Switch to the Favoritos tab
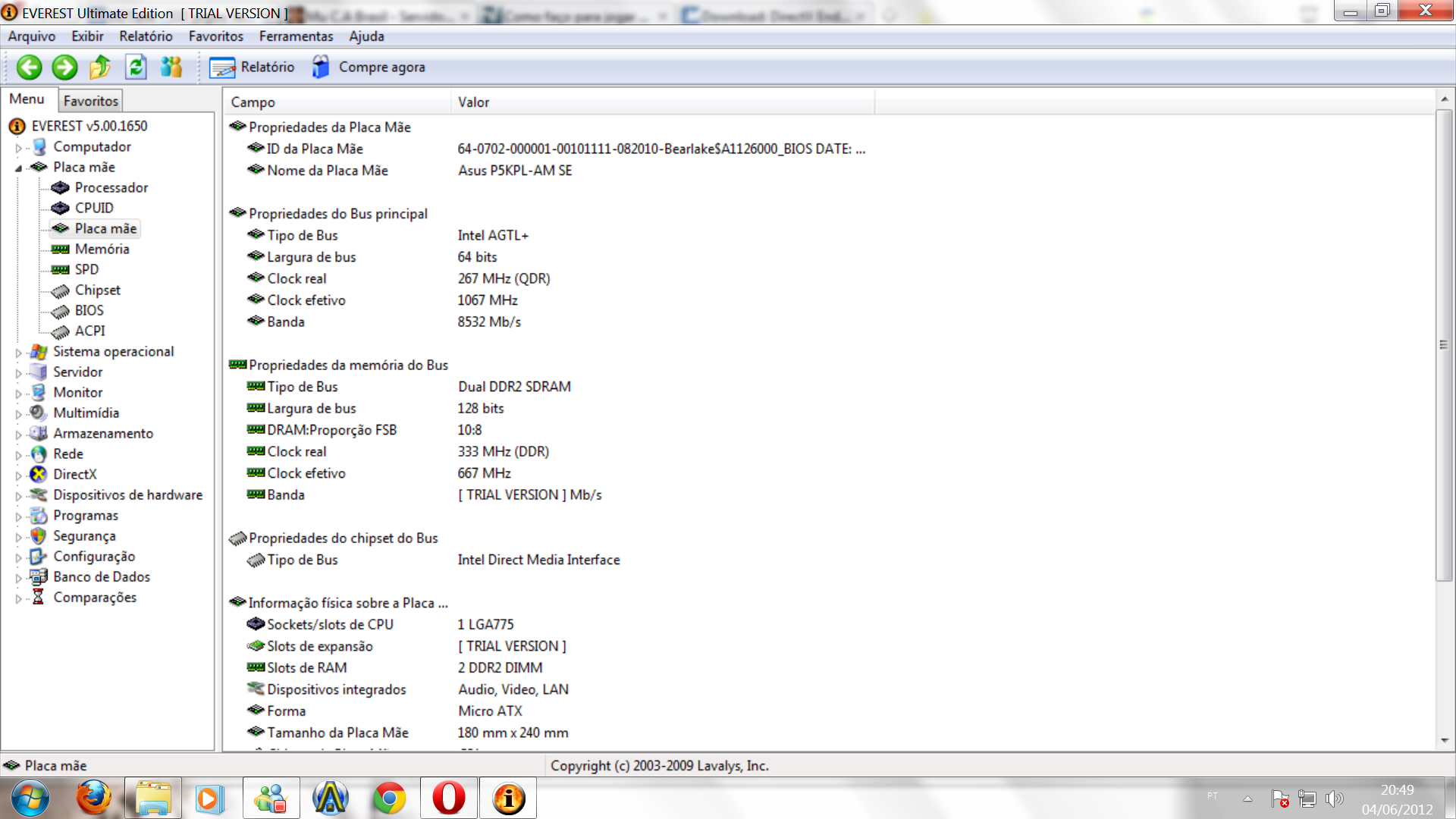 point(90,101)
